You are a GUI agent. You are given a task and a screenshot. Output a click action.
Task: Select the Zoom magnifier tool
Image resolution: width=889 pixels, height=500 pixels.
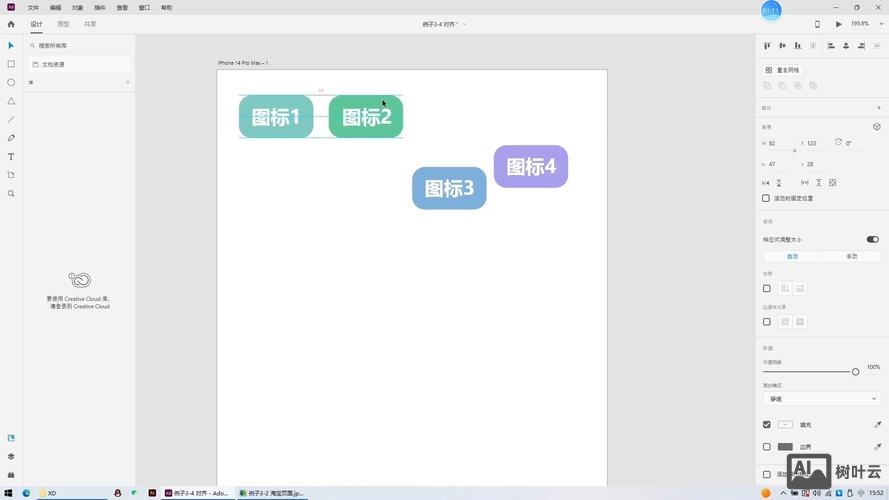click(11, 193)
